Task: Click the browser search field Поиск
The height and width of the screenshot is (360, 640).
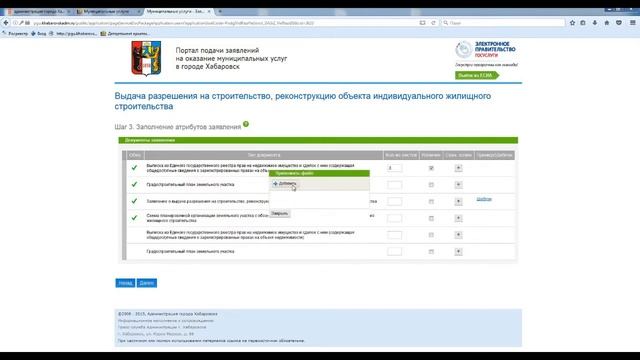Action: point(503,23)
